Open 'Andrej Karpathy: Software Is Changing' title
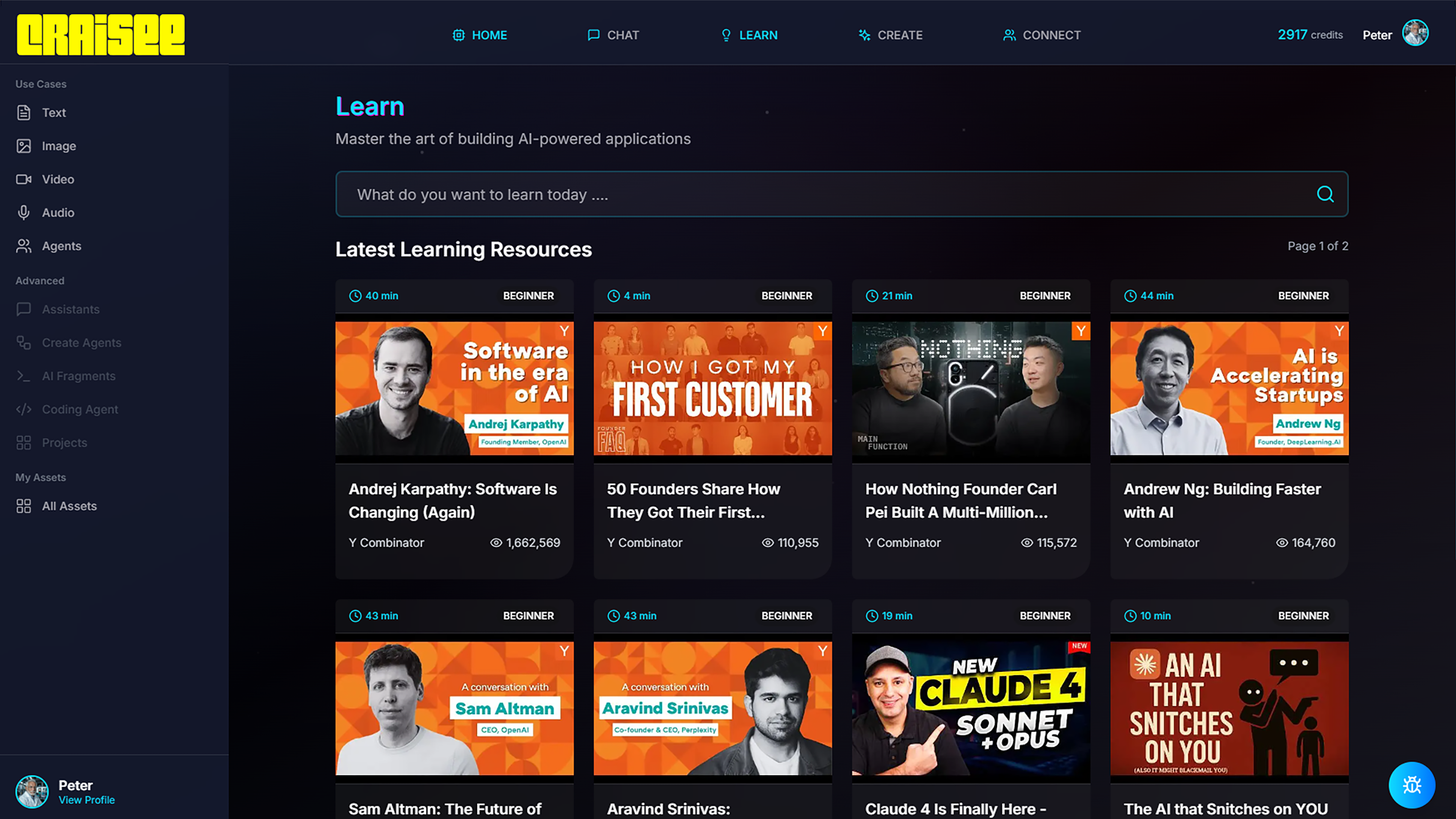Screen dimensions: 1456x819 (453, 500)
